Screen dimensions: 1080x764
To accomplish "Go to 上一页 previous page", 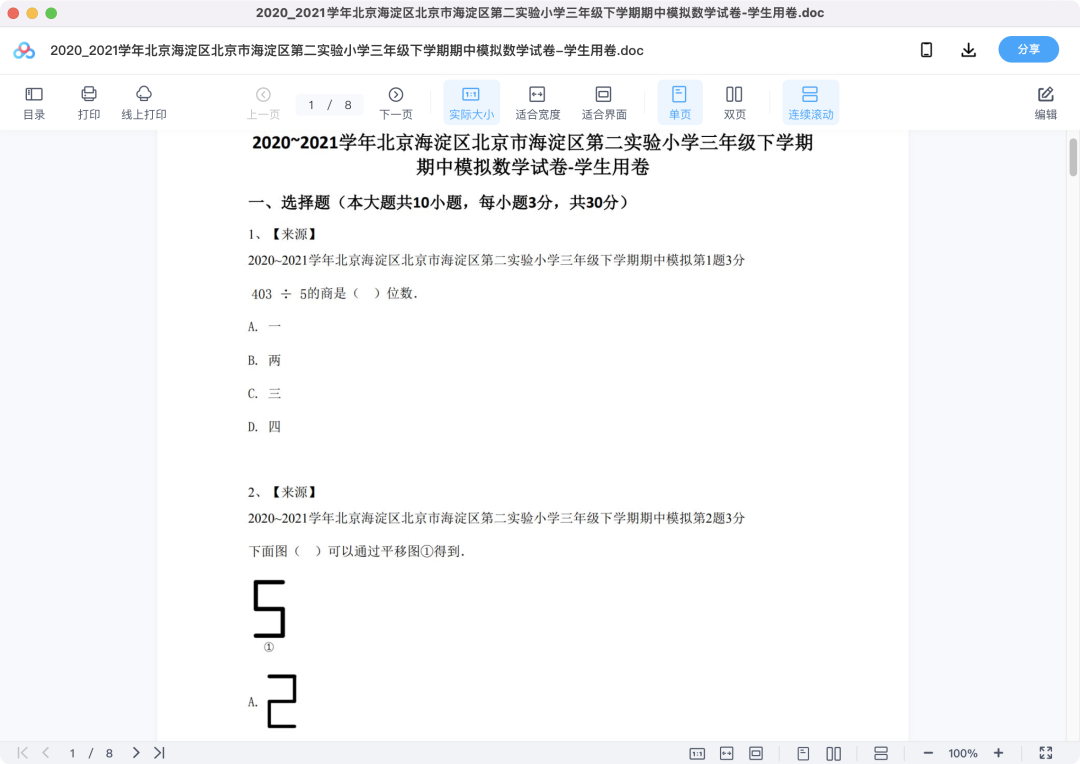I will click(263, 103).
